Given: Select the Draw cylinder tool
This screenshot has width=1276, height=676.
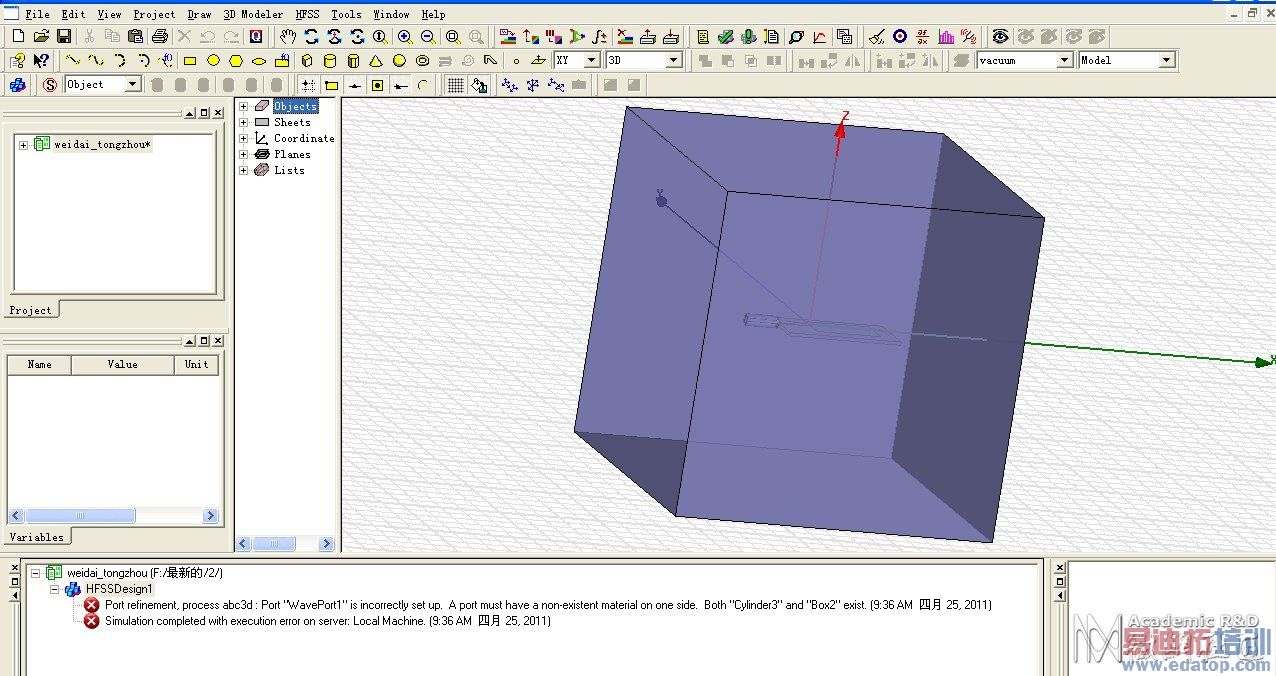Looking at the screenshot, I should point(330,61).
